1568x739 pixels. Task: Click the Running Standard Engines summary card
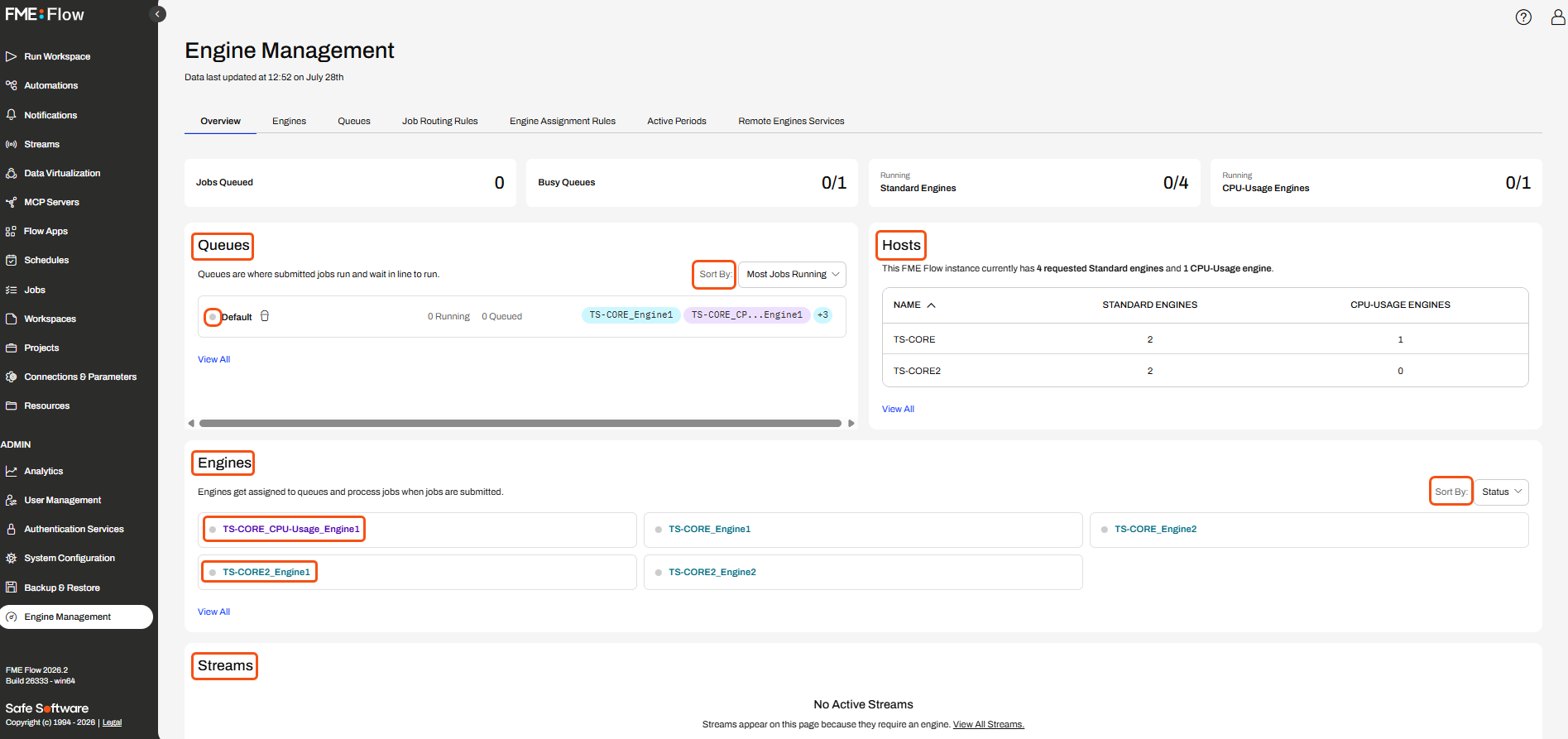click(x=1034, y=183)
